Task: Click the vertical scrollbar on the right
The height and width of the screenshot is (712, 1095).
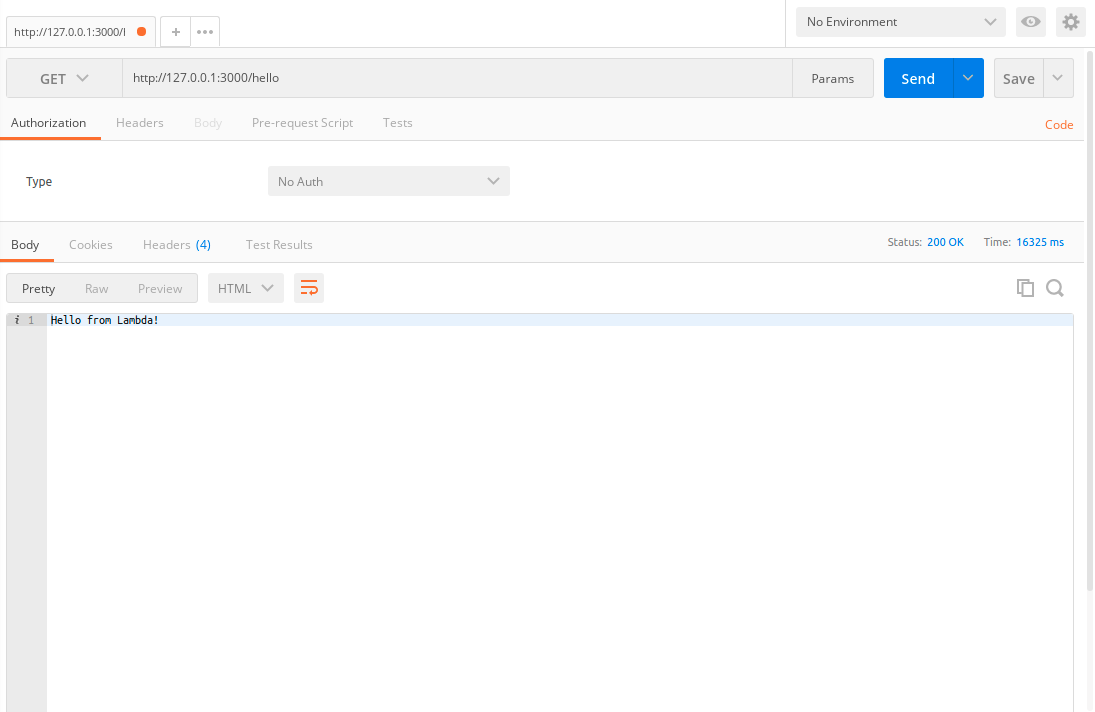Action: pos(1090,321)
